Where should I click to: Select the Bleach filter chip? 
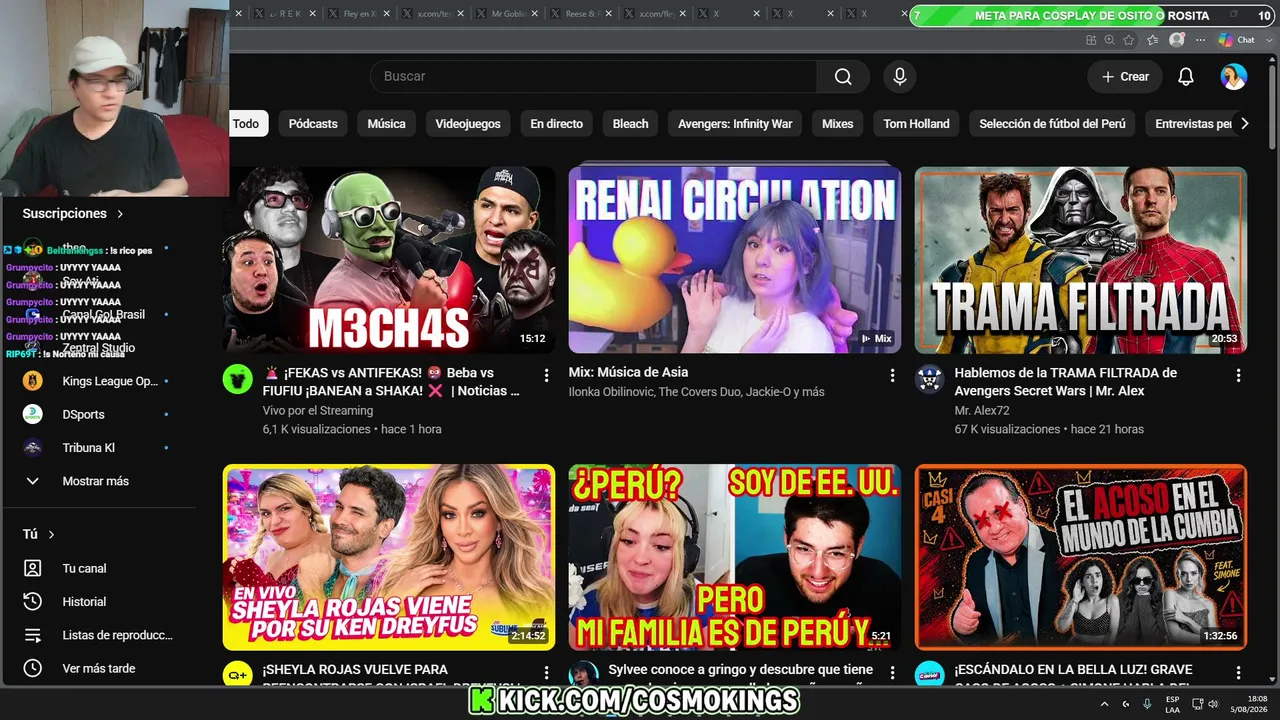pyautogui.click(x=630, y=124)
